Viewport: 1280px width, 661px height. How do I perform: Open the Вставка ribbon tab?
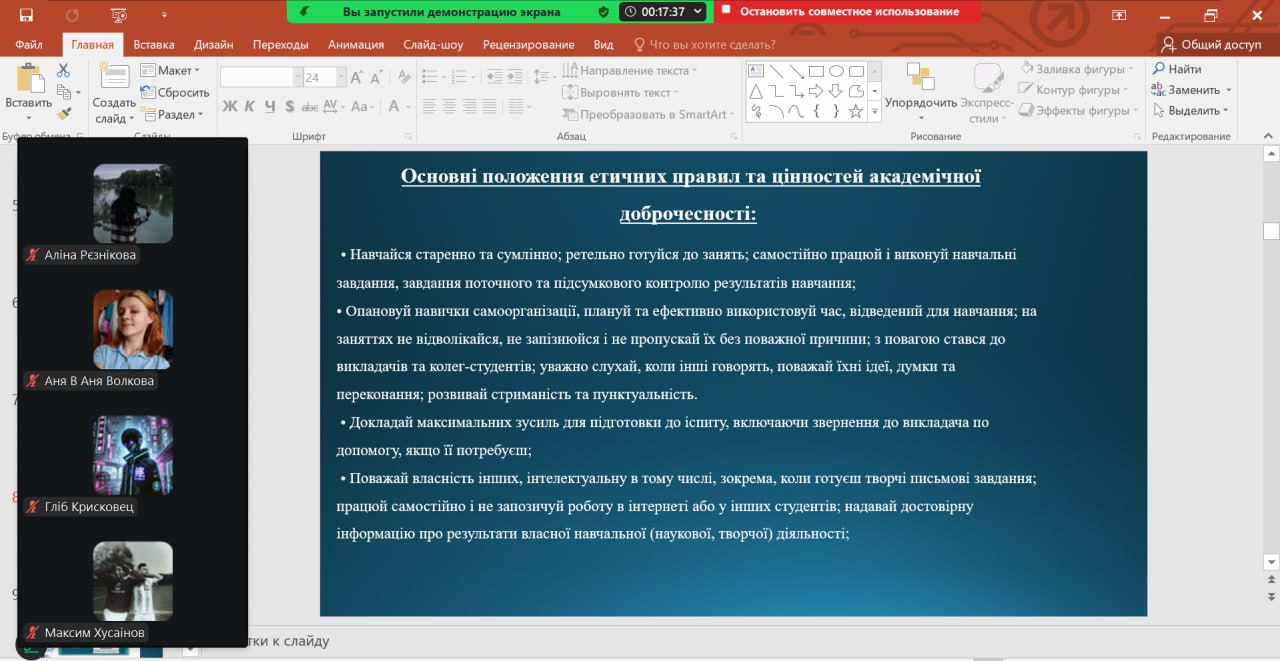tap(153, 44)
